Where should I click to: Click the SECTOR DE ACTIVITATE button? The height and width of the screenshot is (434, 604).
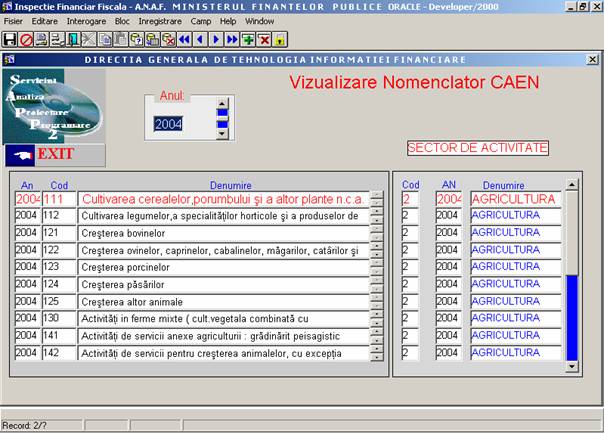[x=477, y=148]
